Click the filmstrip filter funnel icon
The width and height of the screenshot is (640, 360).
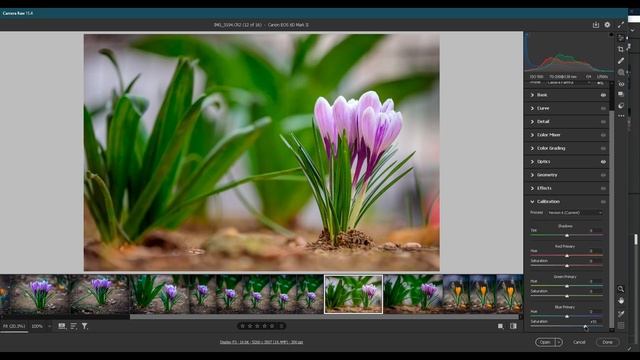pos(84,326)
